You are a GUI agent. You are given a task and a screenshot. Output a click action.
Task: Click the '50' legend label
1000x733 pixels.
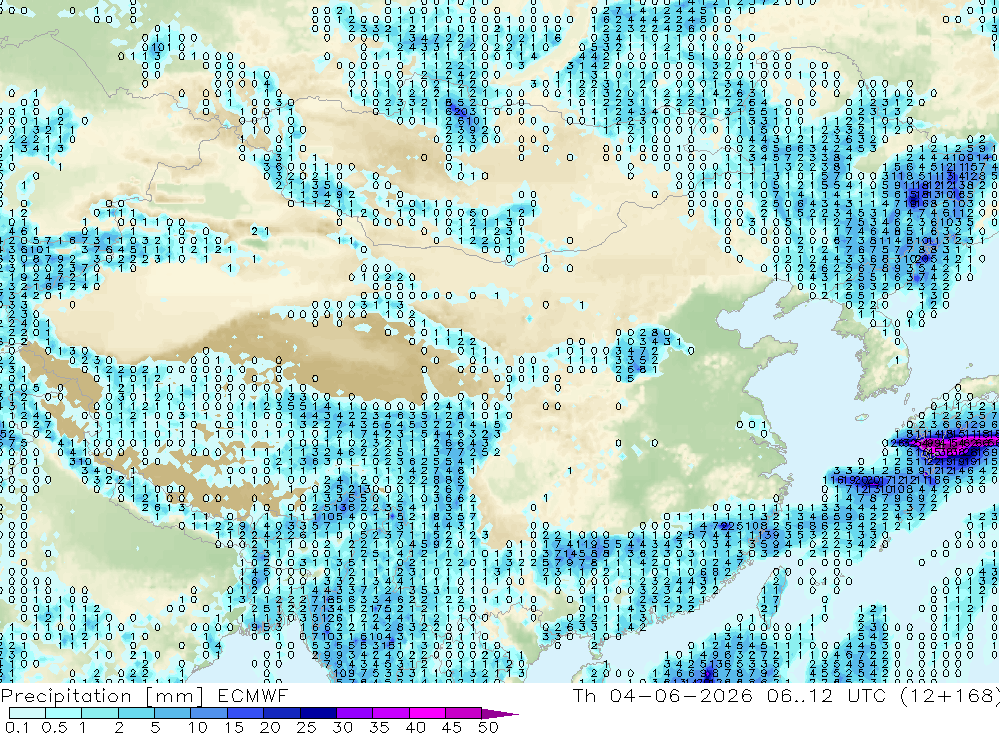pyautogui.click(x=488, y=727)
